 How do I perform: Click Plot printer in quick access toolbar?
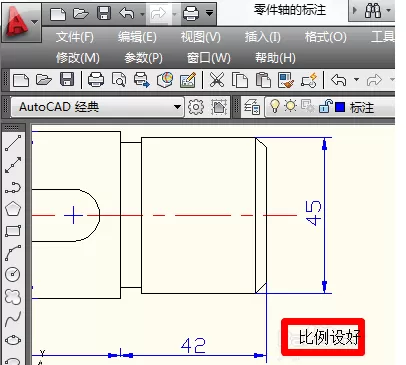tap(191, 14)
